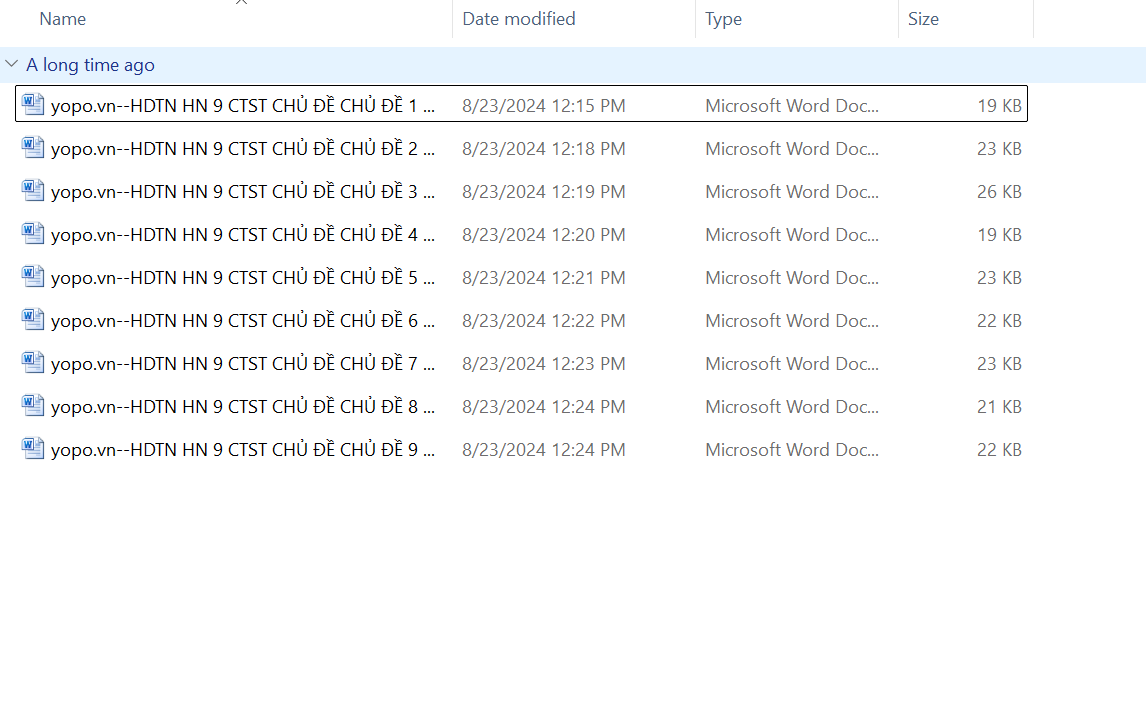Click Word icon of CHỦ ĐỀ 2 file

(33, 148)
